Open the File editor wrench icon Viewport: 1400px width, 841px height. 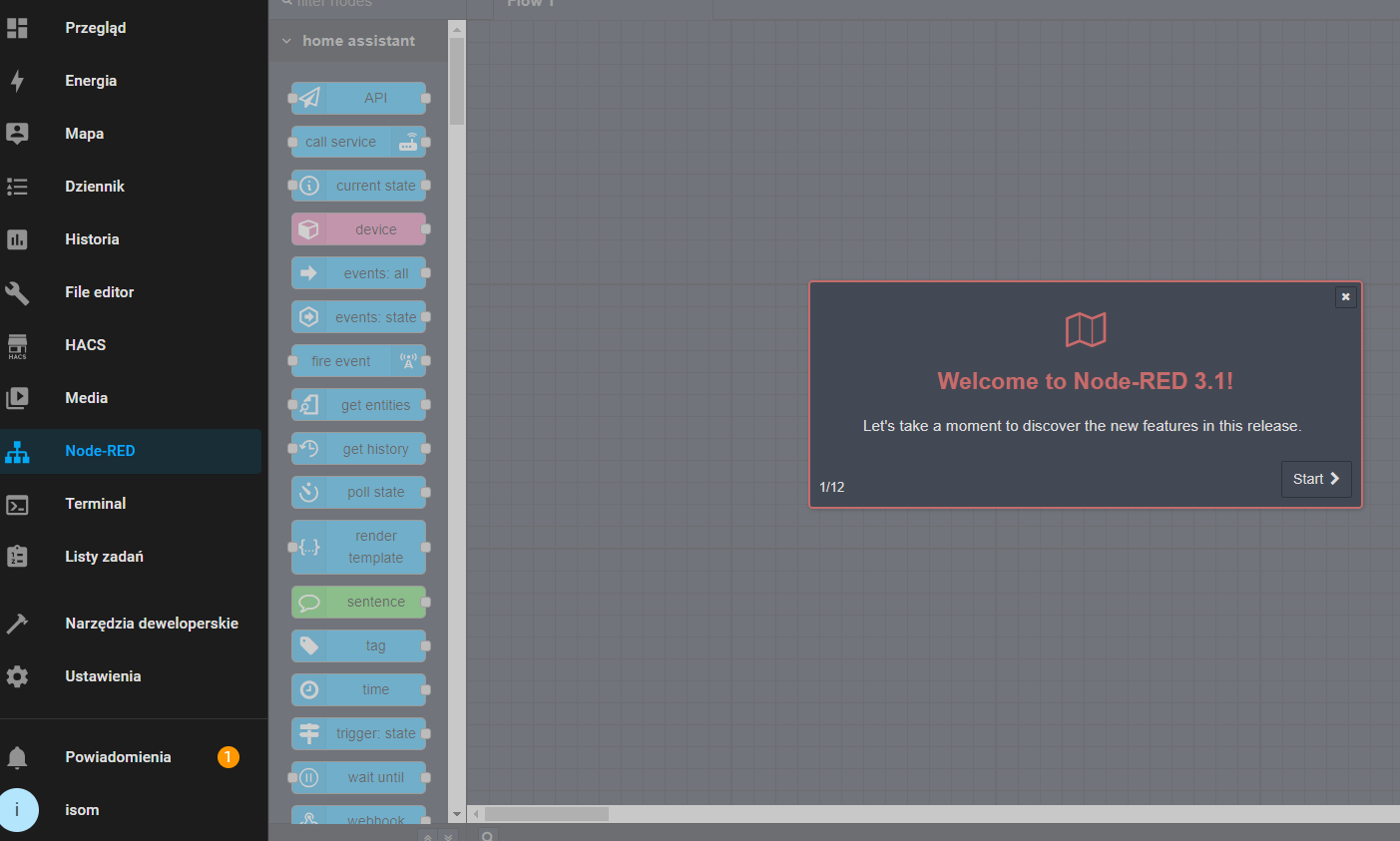click(17, 292)
